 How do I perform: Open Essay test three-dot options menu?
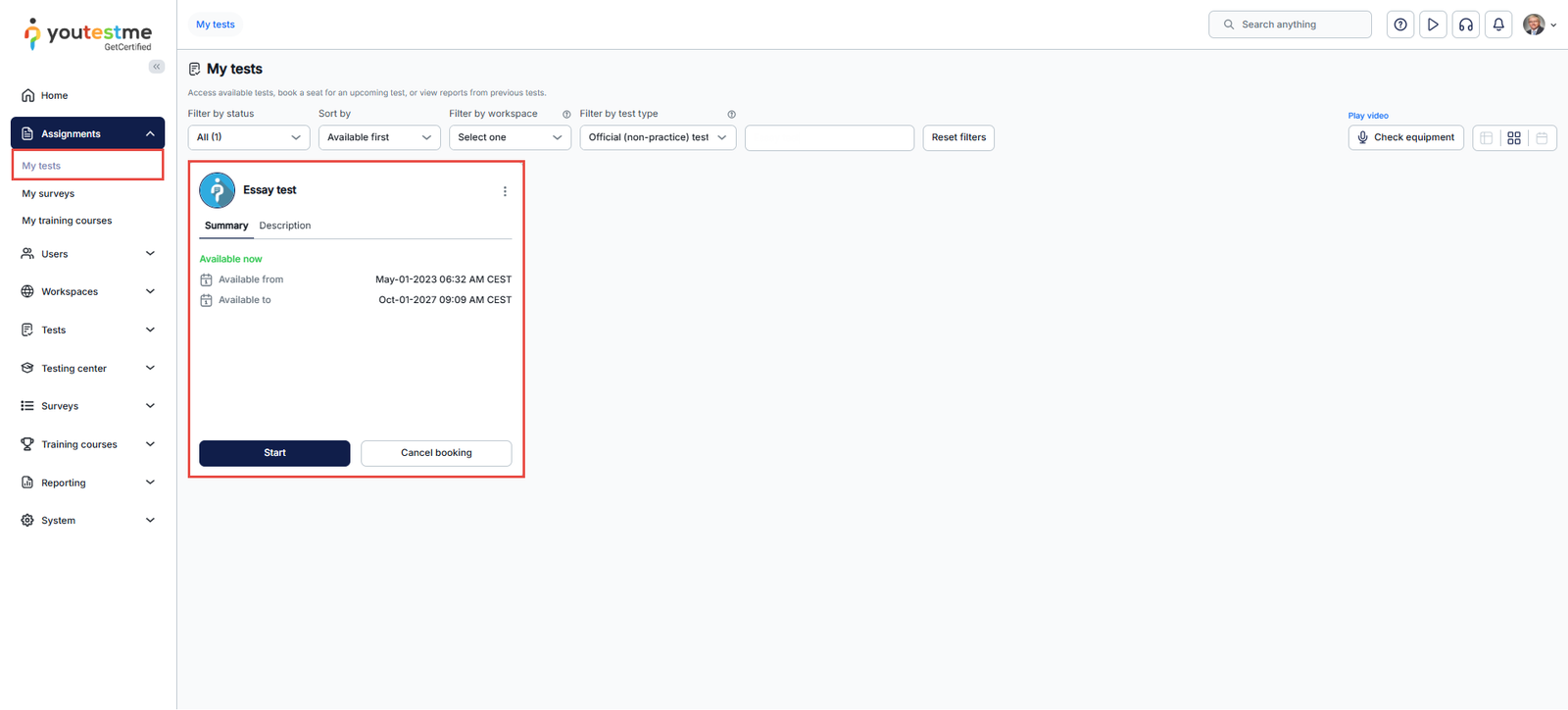505,191
